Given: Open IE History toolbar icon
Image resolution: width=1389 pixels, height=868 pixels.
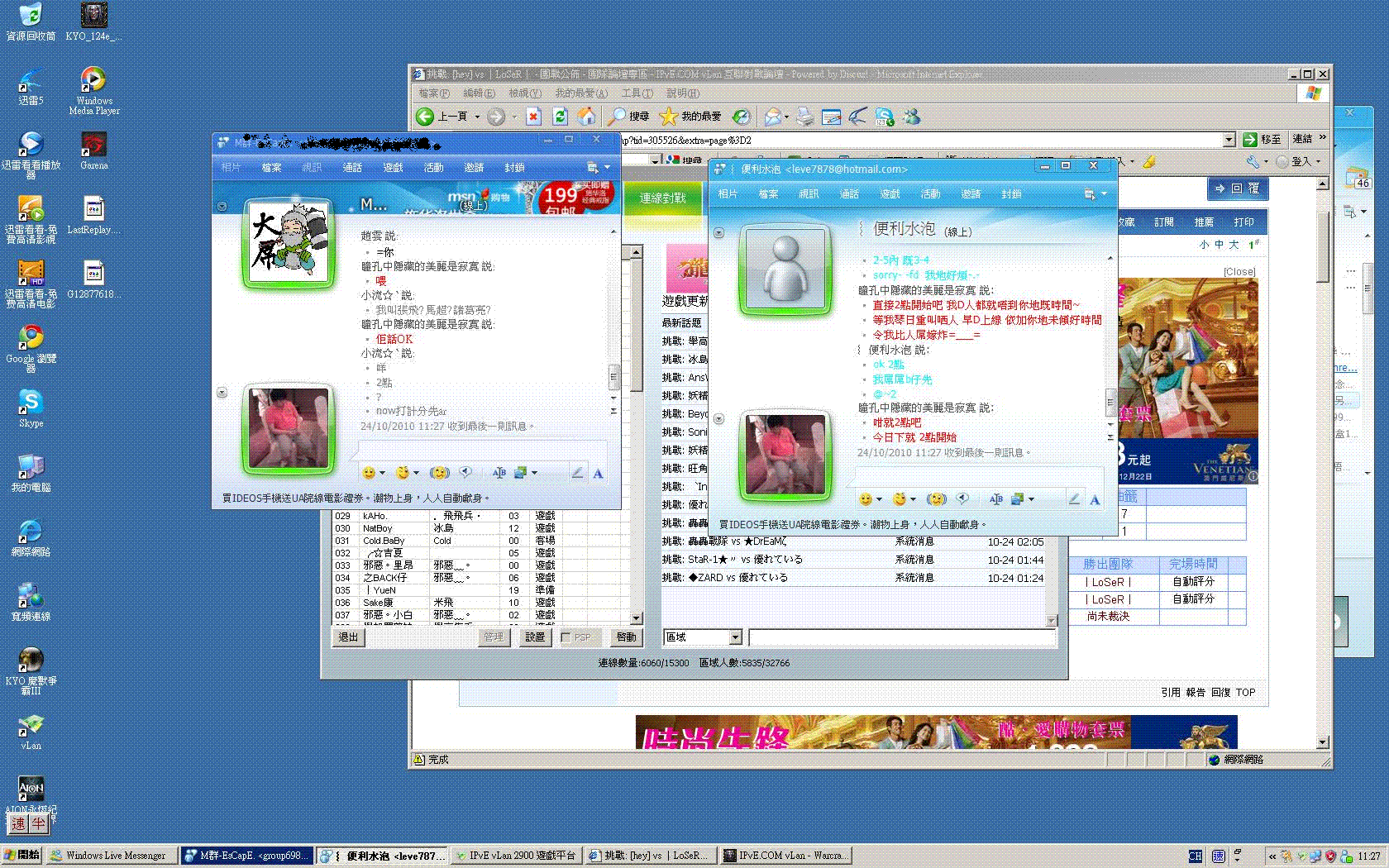Looking at the screenshot, I should (x=742, y=117).
